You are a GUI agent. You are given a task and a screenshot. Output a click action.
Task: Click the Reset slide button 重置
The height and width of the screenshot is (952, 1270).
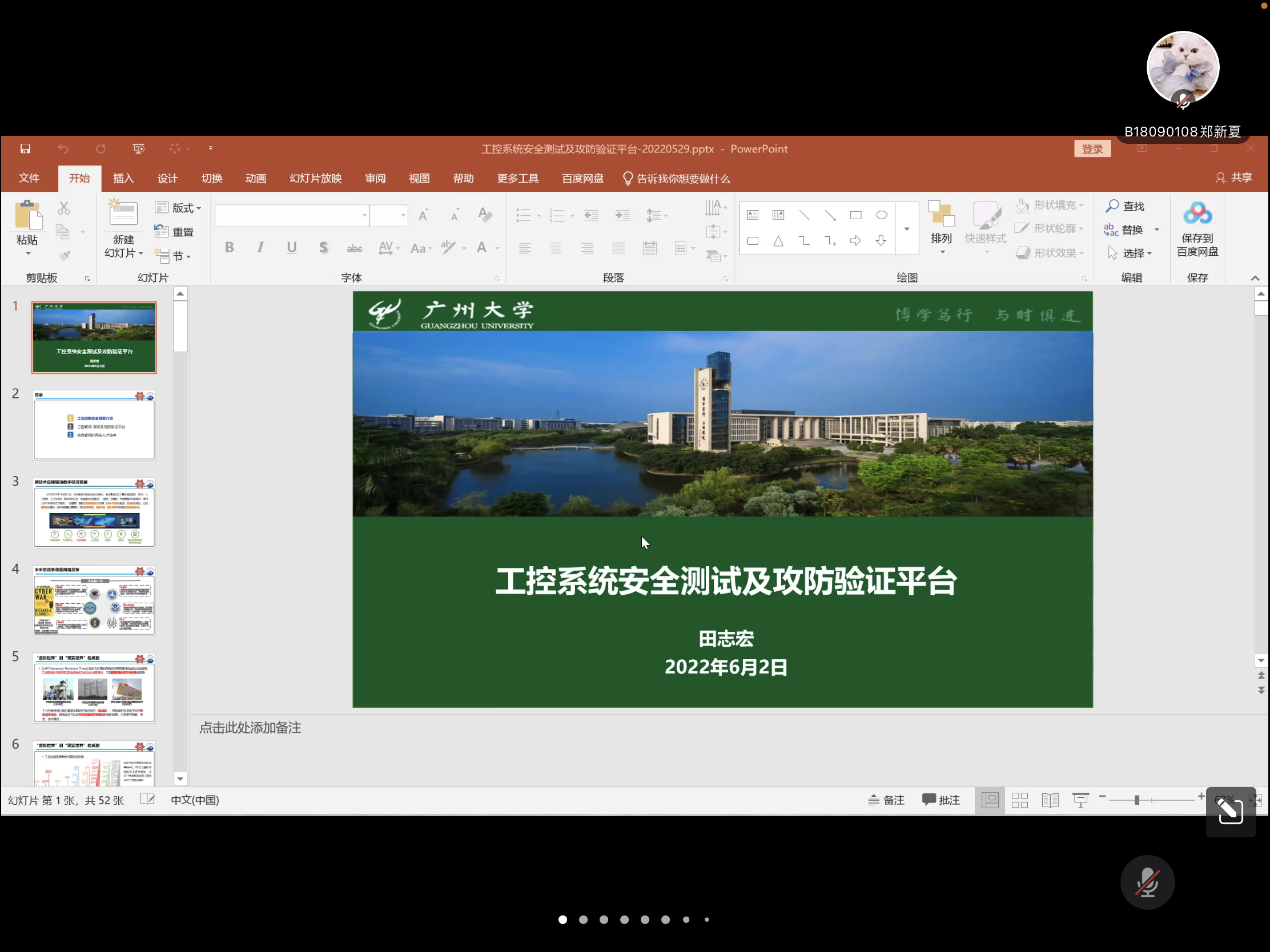tap(174, 232)
